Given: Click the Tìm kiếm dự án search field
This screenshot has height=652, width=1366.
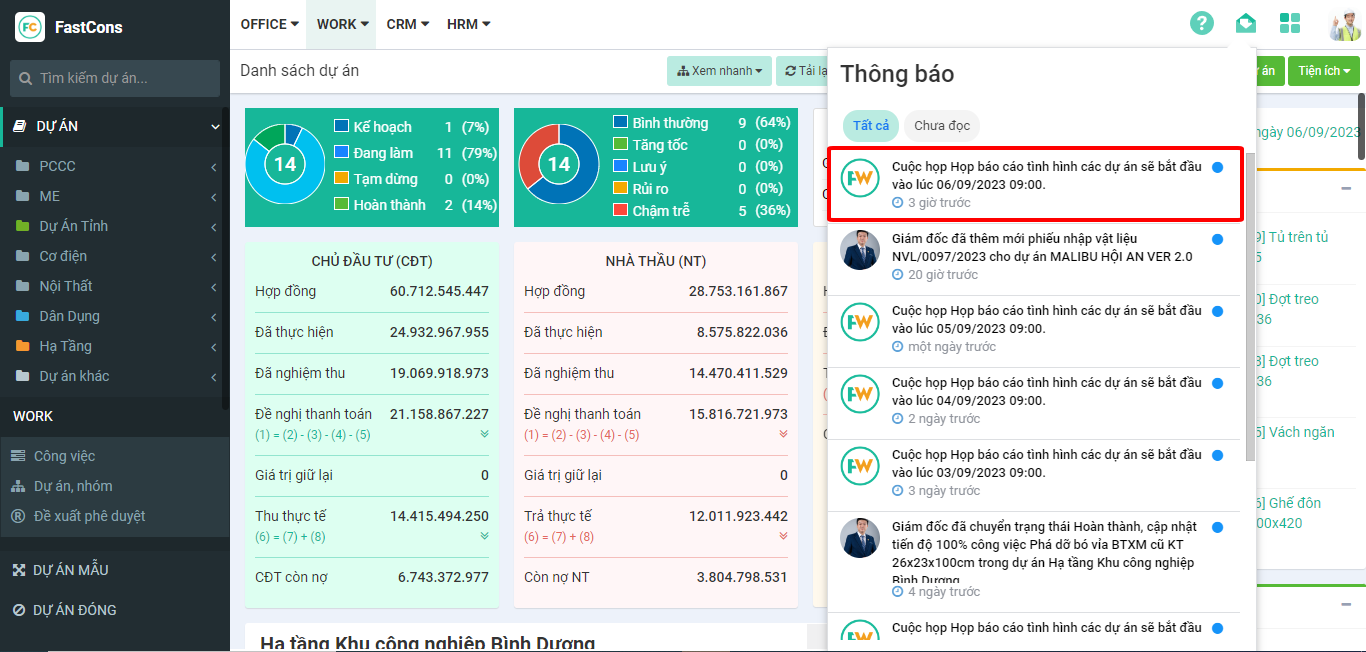Looking at the screenshot, I should 115,78.
